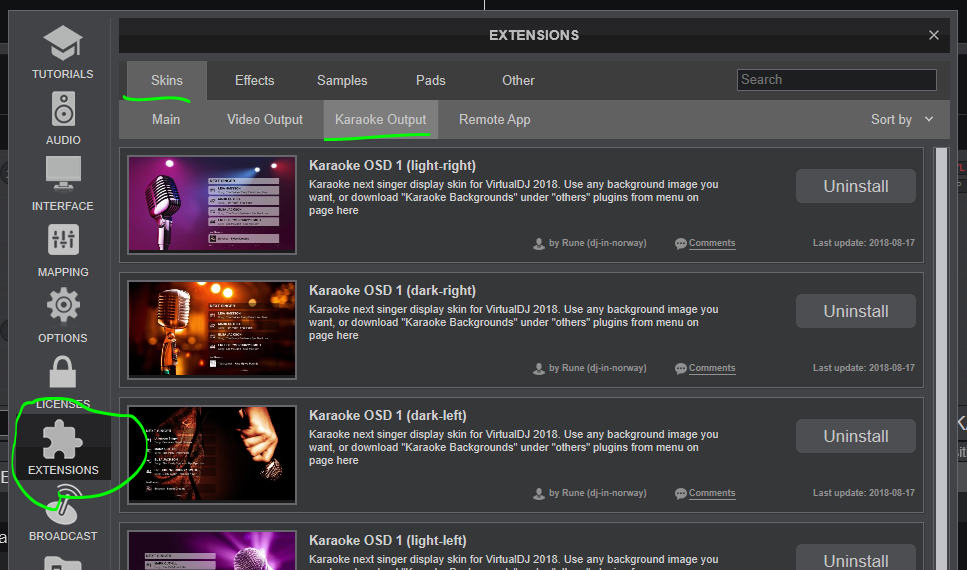Open Comments for Karaoke OSD dark-left

[x=712, y=493]
